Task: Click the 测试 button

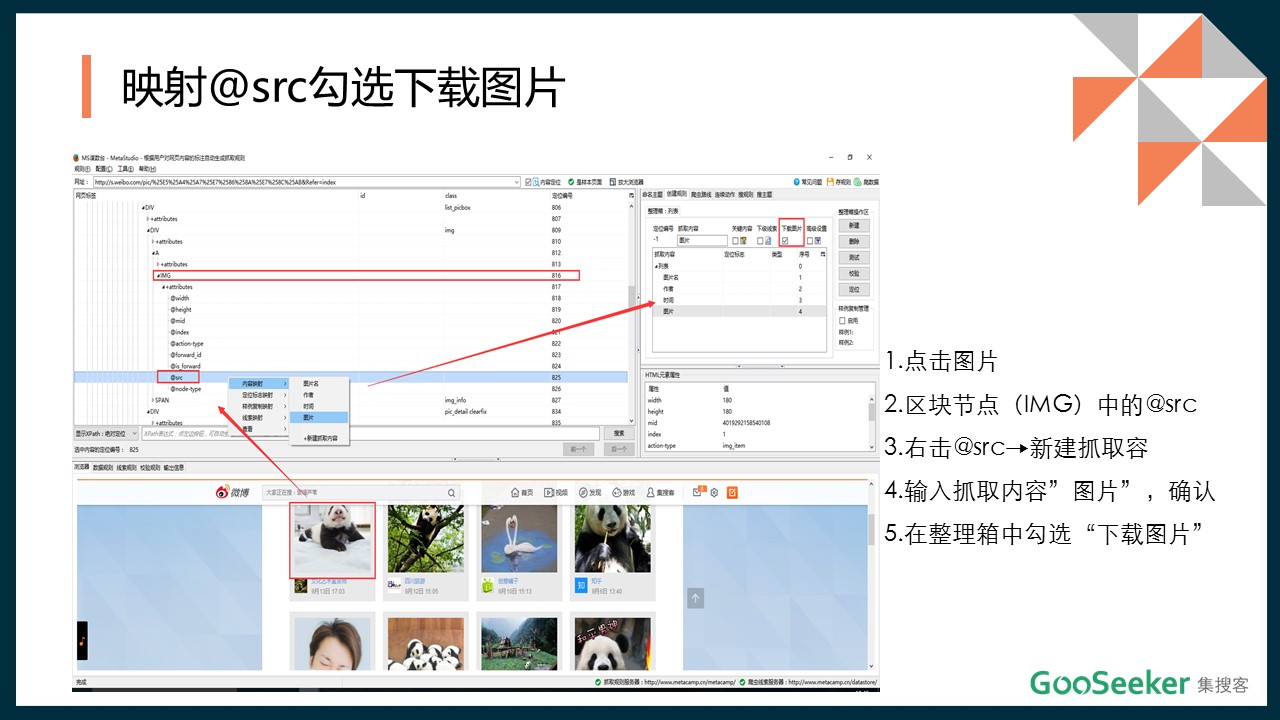Action: (853, 258)
